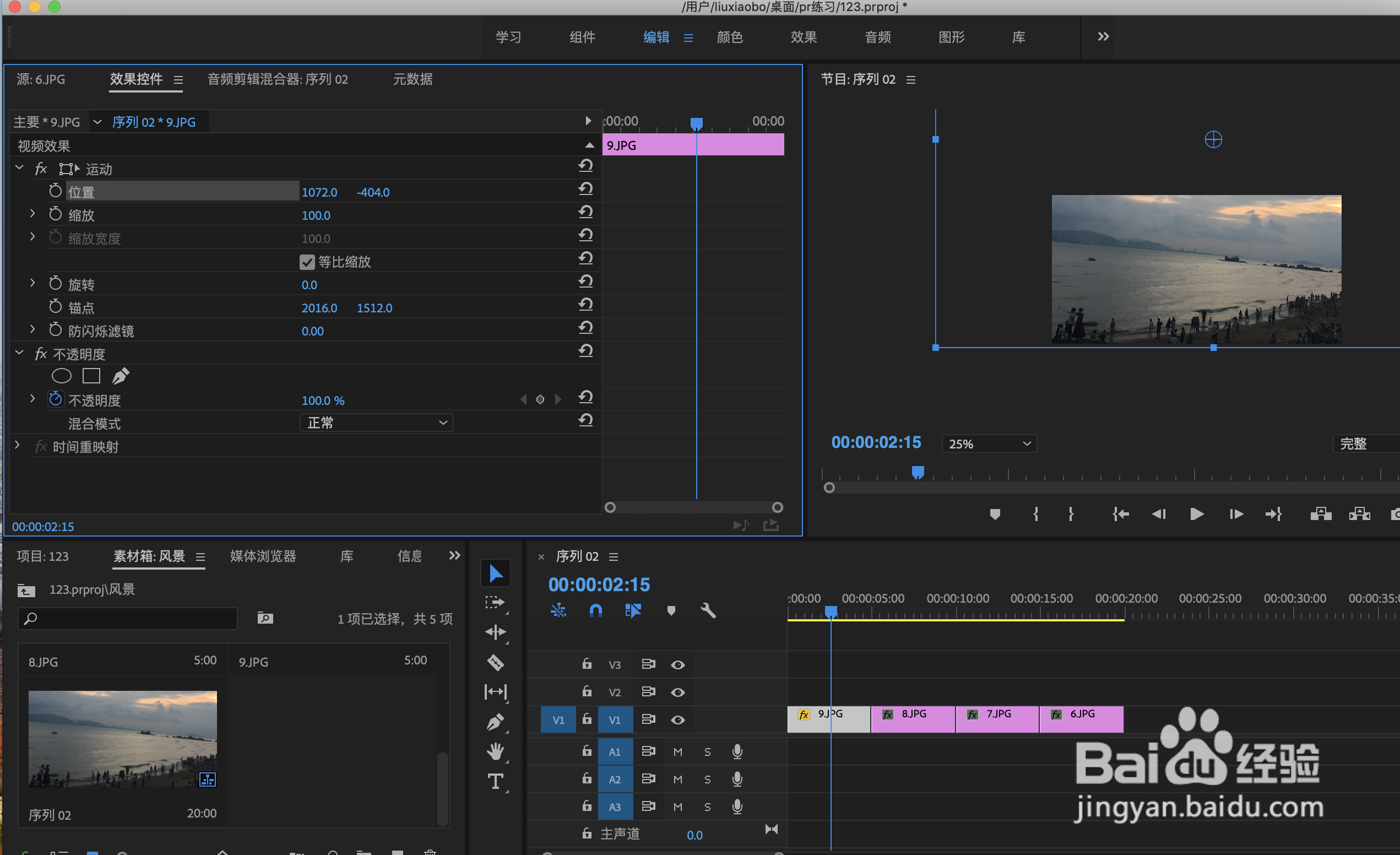1400x855 pixels.
Task: Select the Pen tool in toolbar
Action: click(496, 722)
